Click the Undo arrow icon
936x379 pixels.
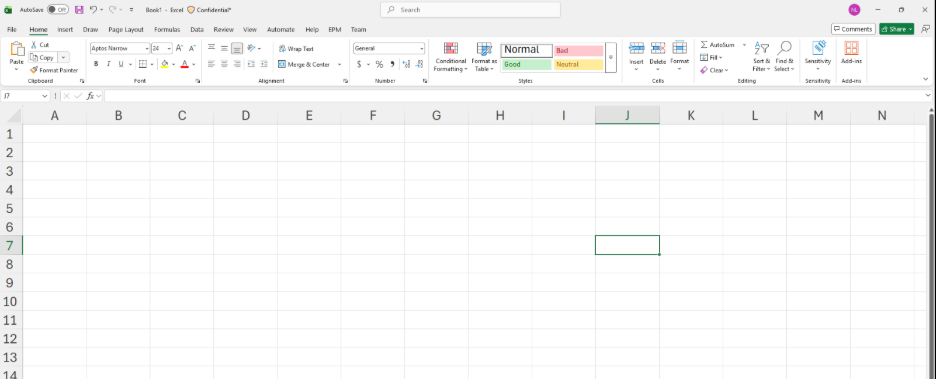(93, 10)
